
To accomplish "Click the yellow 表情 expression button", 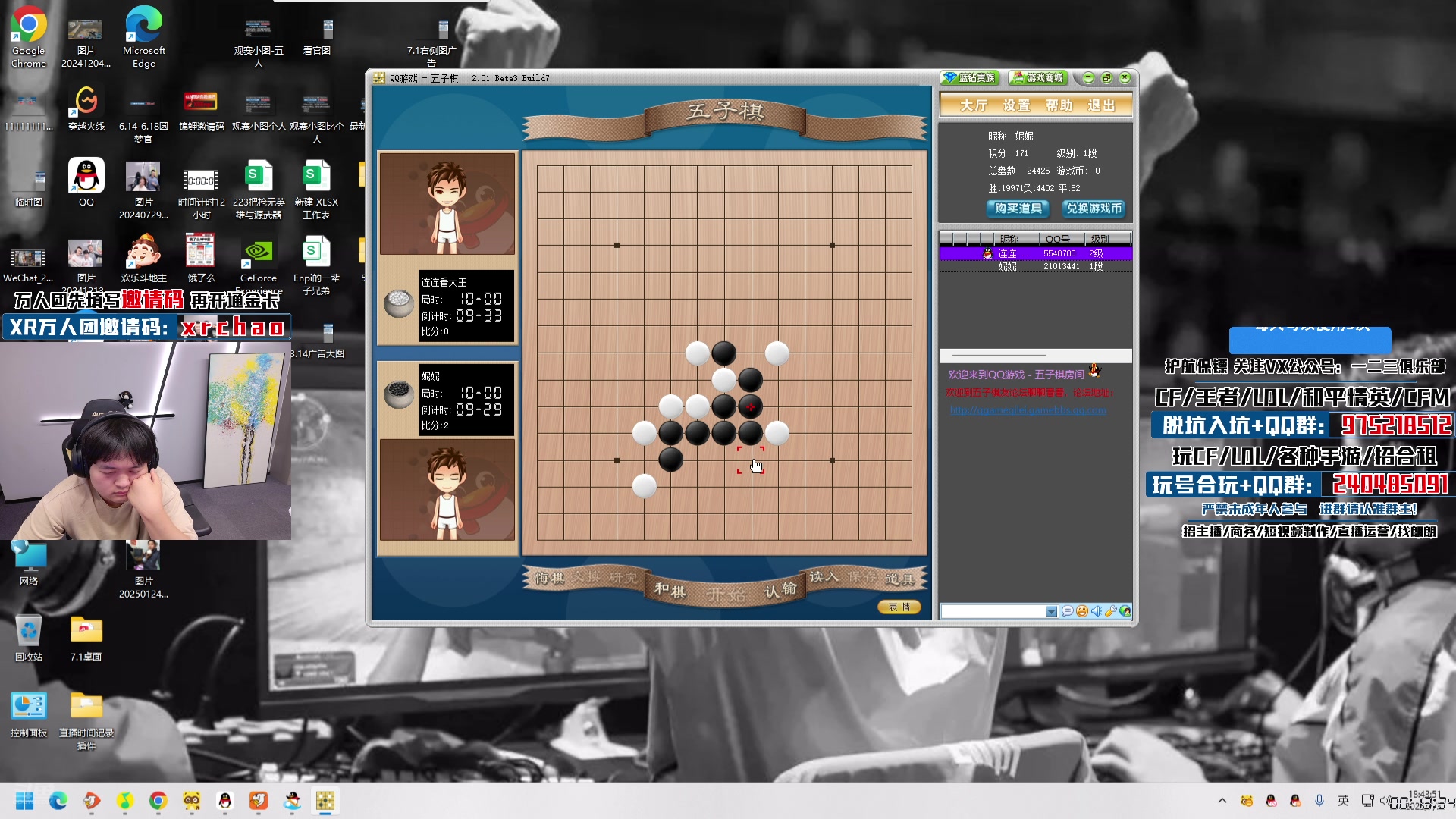I will click(x=899, y=607).
